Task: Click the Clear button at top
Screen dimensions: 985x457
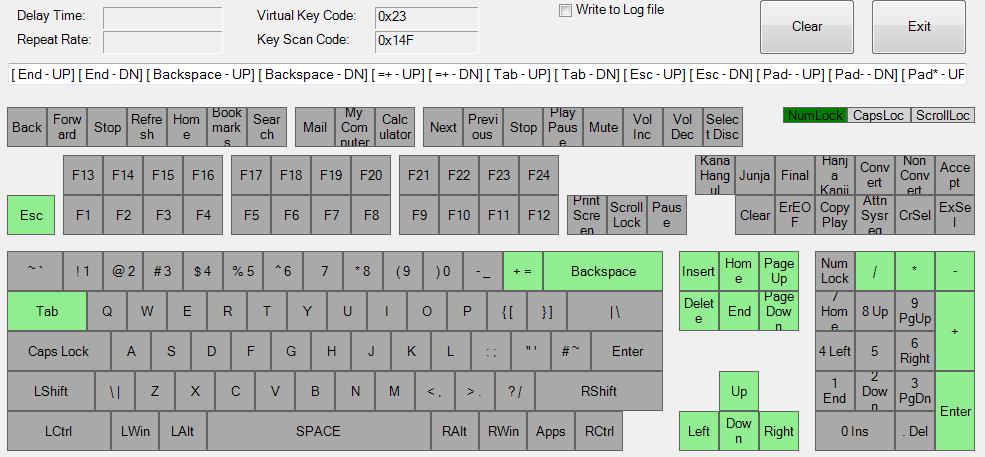Action: [807, 26]
